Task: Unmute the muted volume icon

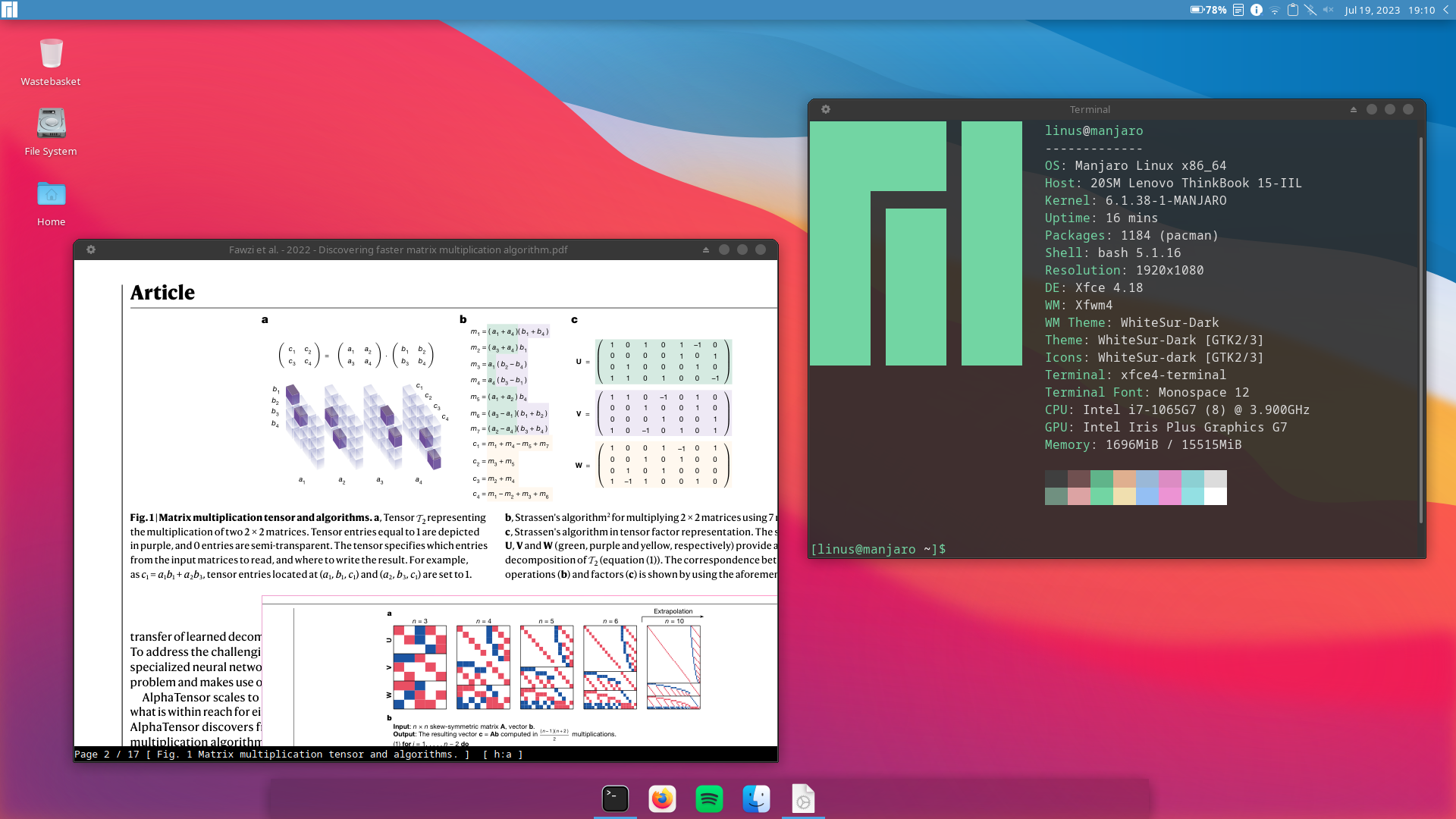Action: (1329, 10)
